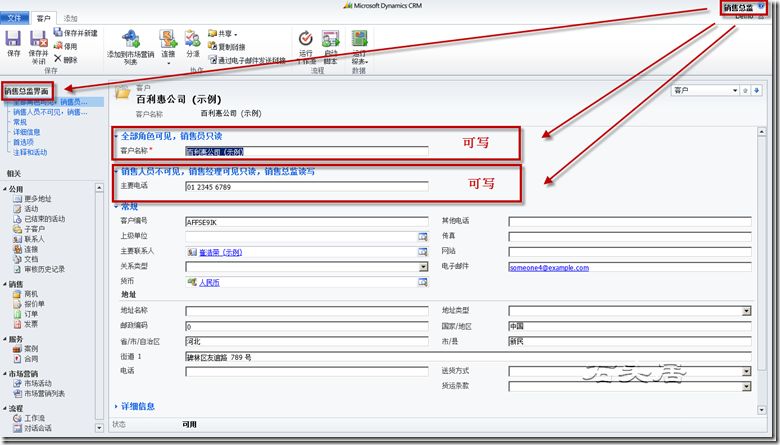
Task: Click the 保存 save icon
Action: 13,38
